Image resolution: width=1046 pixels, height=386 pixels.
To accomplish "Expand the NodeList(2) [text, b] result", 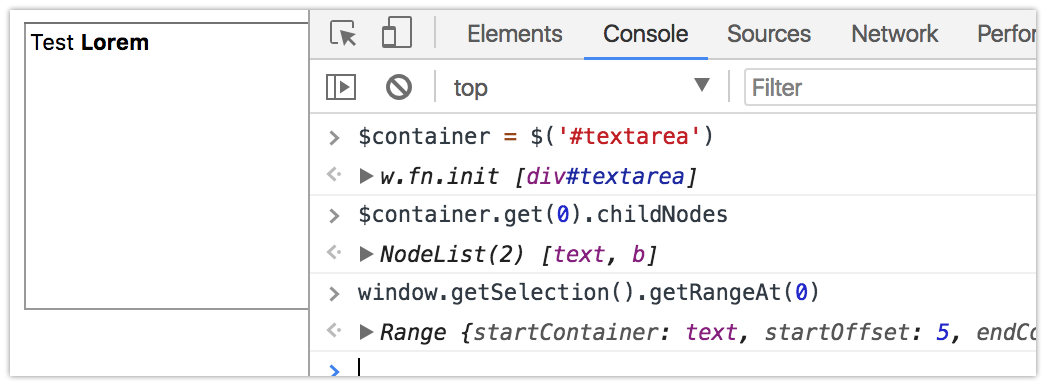I will (366, 254).
